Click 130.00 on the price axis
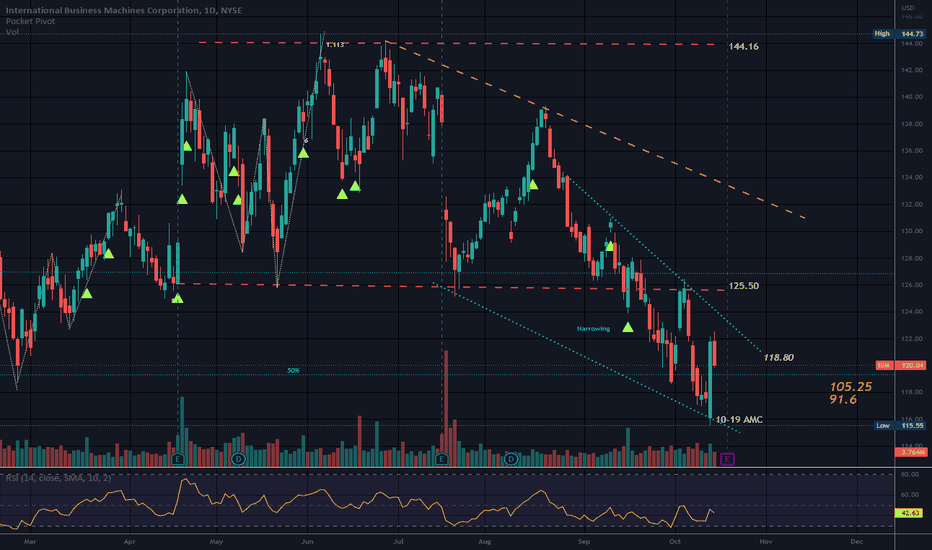 coord(911,231)
